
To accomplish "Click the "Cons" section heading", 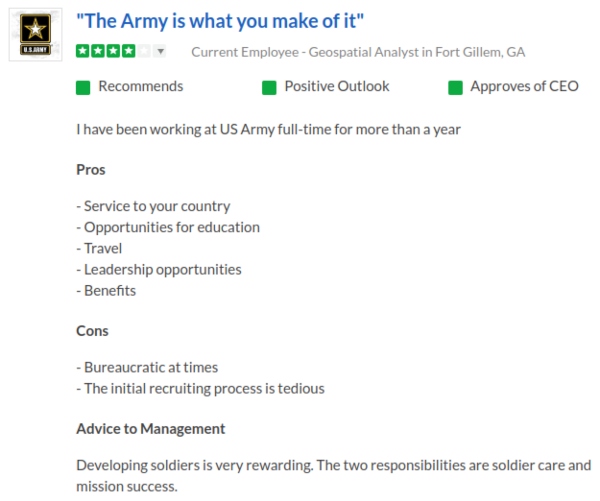I will tap(92, 331).
